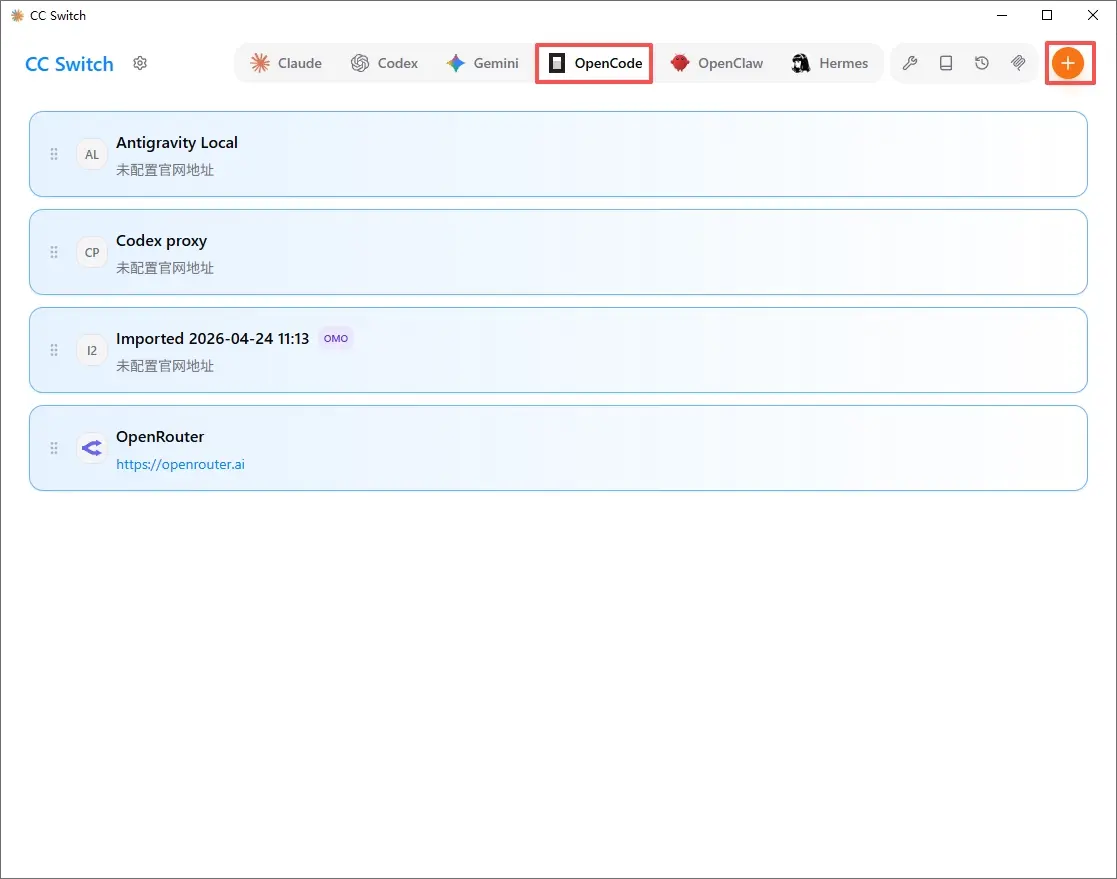Switch to the Claude tab

(286, 63)
